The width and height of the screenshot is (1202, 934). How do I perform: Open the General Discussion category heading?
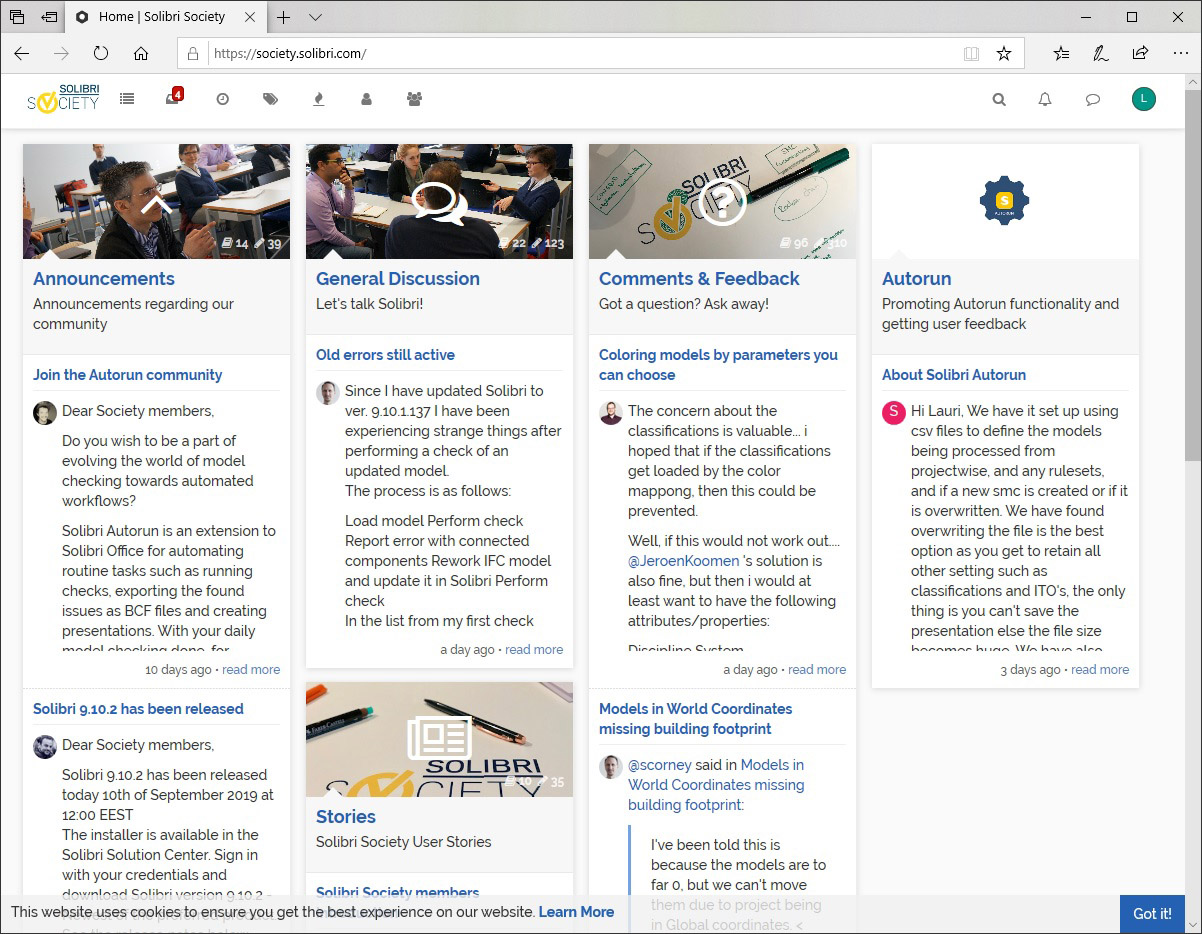click(x=398, y=279)
